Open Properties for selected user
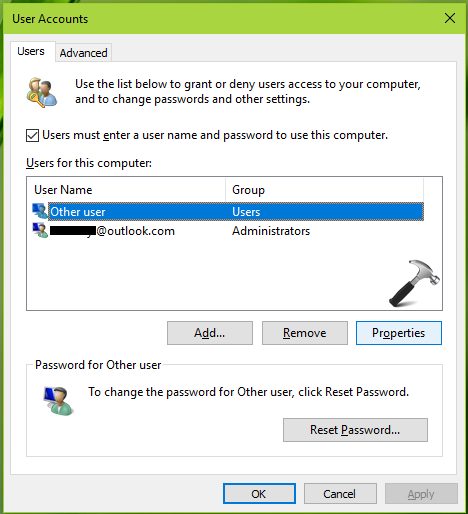Viewport: 468px width, 514px height. pos(399,333)
